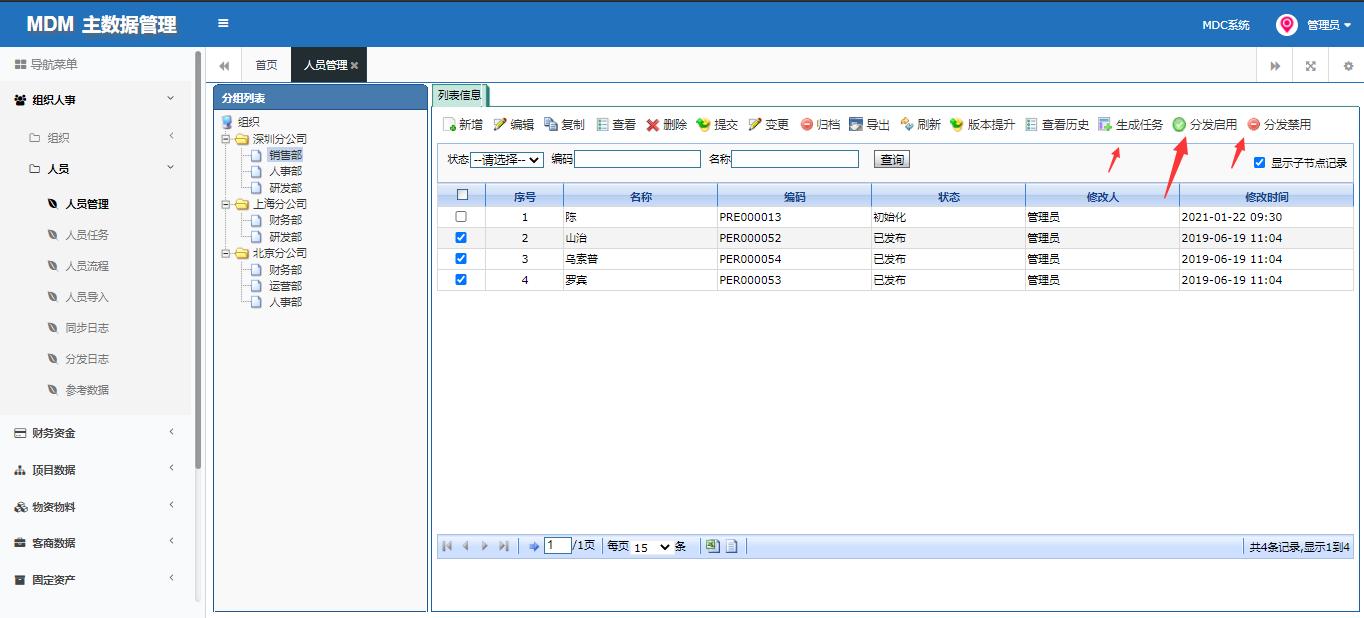Click the 新增 (add) toolbar icon
Image resolution: width=1364 pixels, height=618 pixels.
coord(449,125)
